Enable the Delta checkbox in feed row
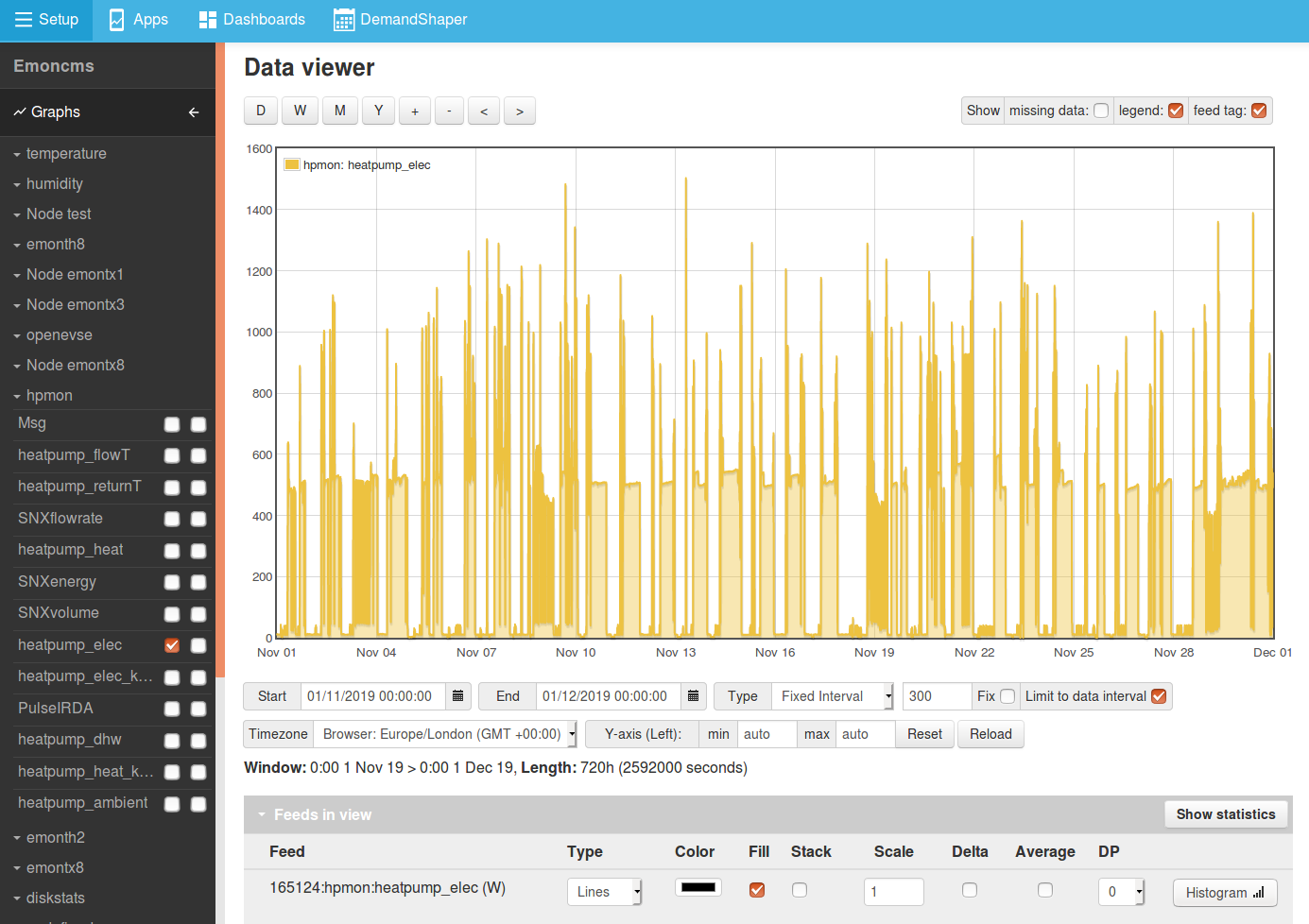This screenshot has width=1309, height=924. click(970, 890)
